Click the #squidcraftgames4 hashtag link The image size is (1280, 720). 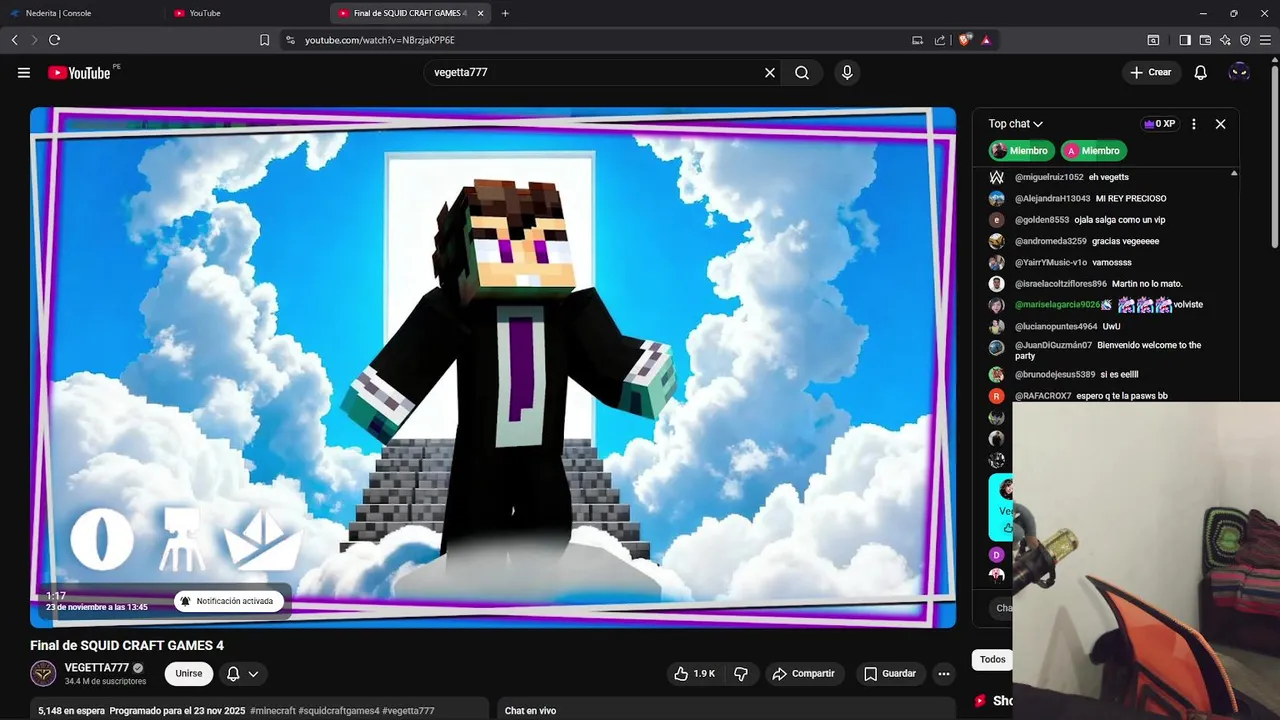pyautogui.click(x=338, y=711)
